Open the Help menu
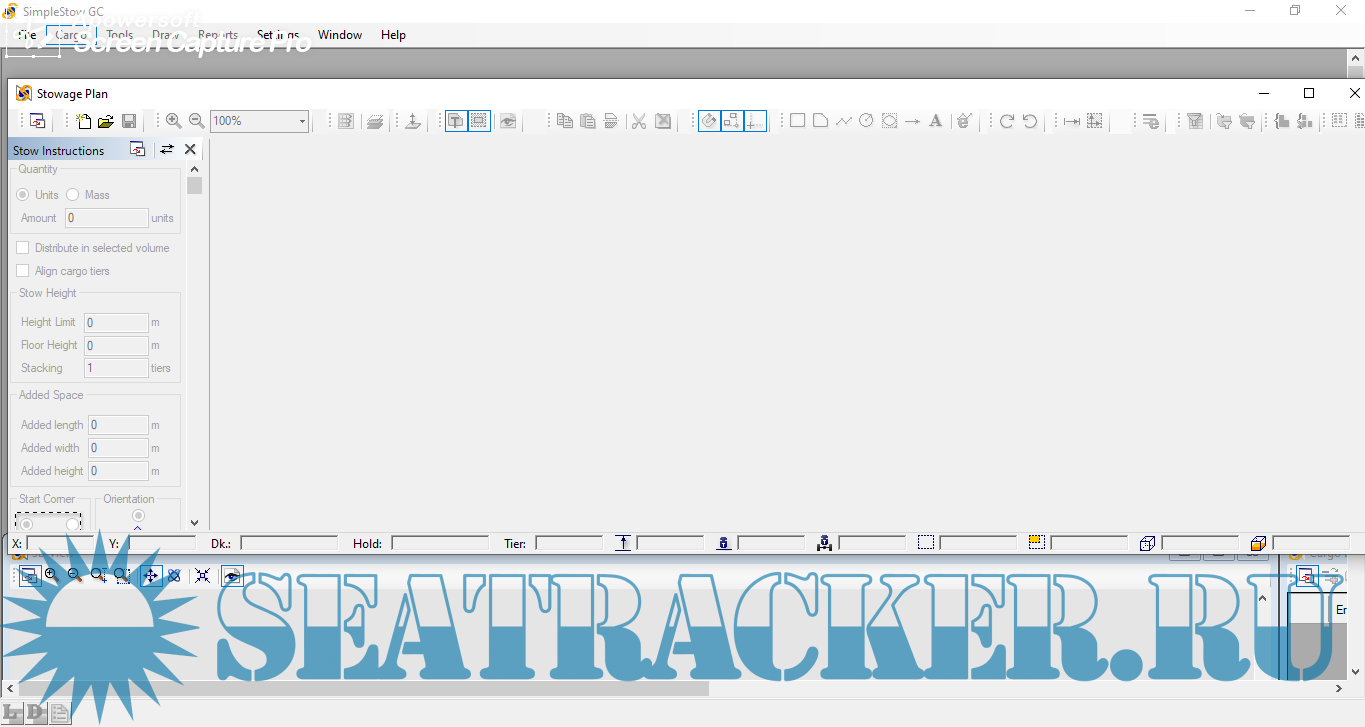 tap(393, 35)
